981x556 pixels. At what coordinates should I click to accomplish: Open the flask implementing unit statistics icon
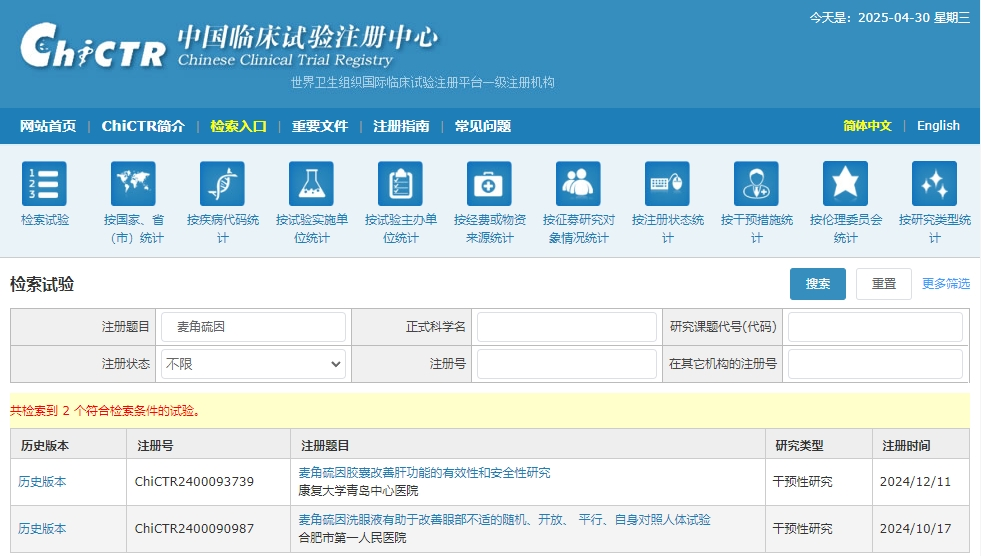click(311, 184)
